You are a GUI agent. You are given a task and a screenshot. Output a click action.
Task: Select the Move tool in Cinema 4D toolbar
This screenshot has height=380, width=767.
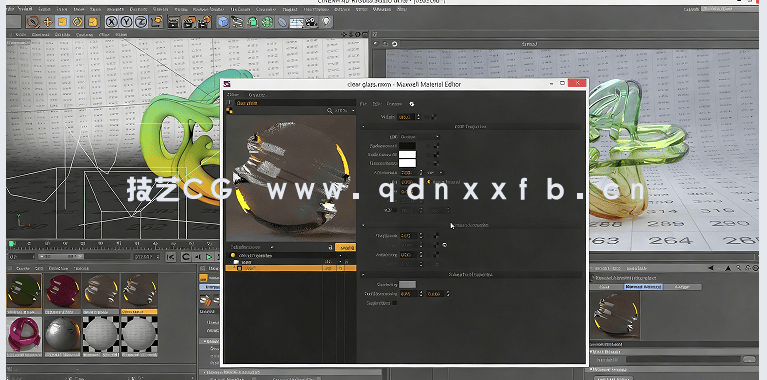coord(47,22)
